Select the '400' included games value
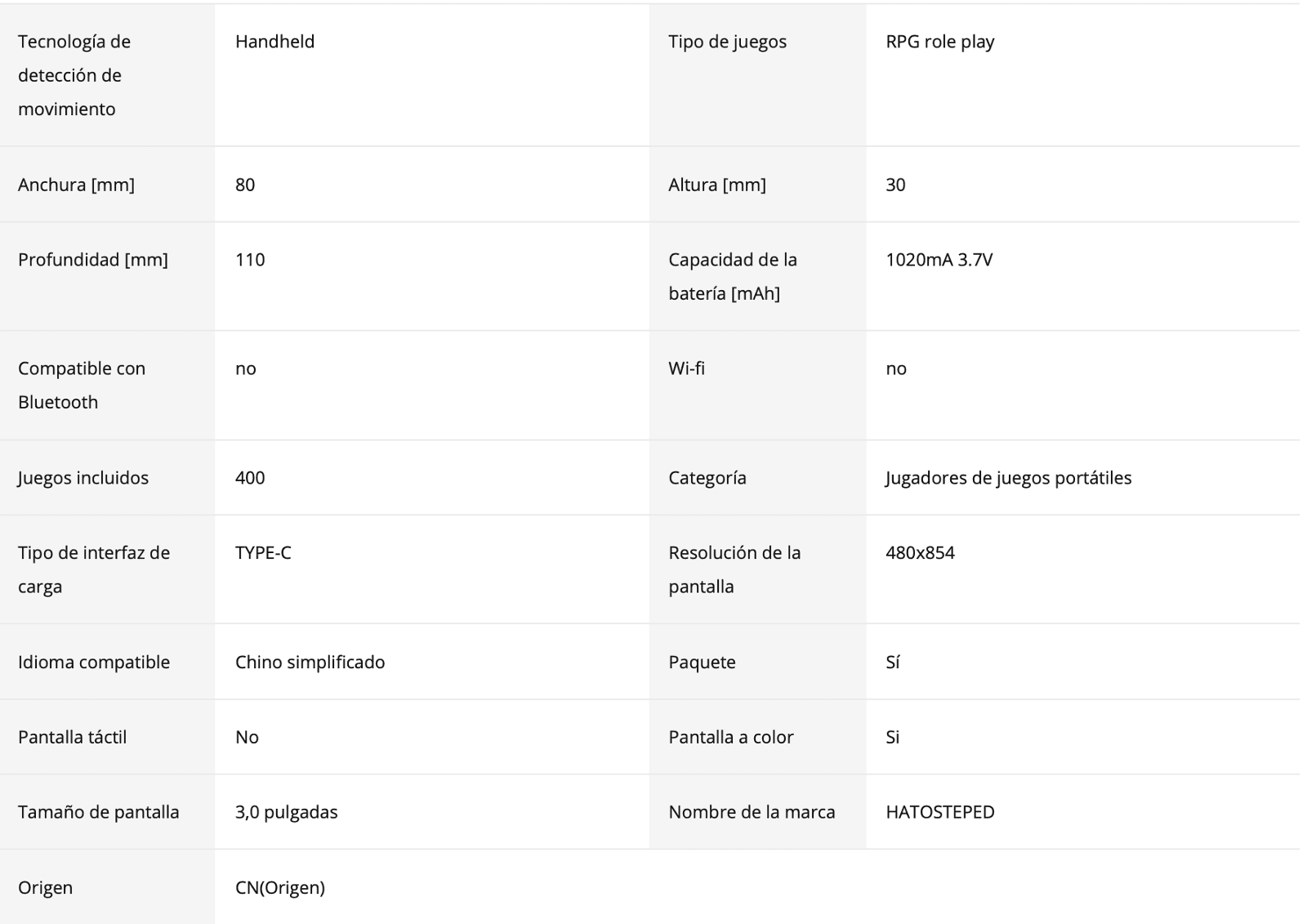The image size is (1307, 924). click(x=250, y=478)
